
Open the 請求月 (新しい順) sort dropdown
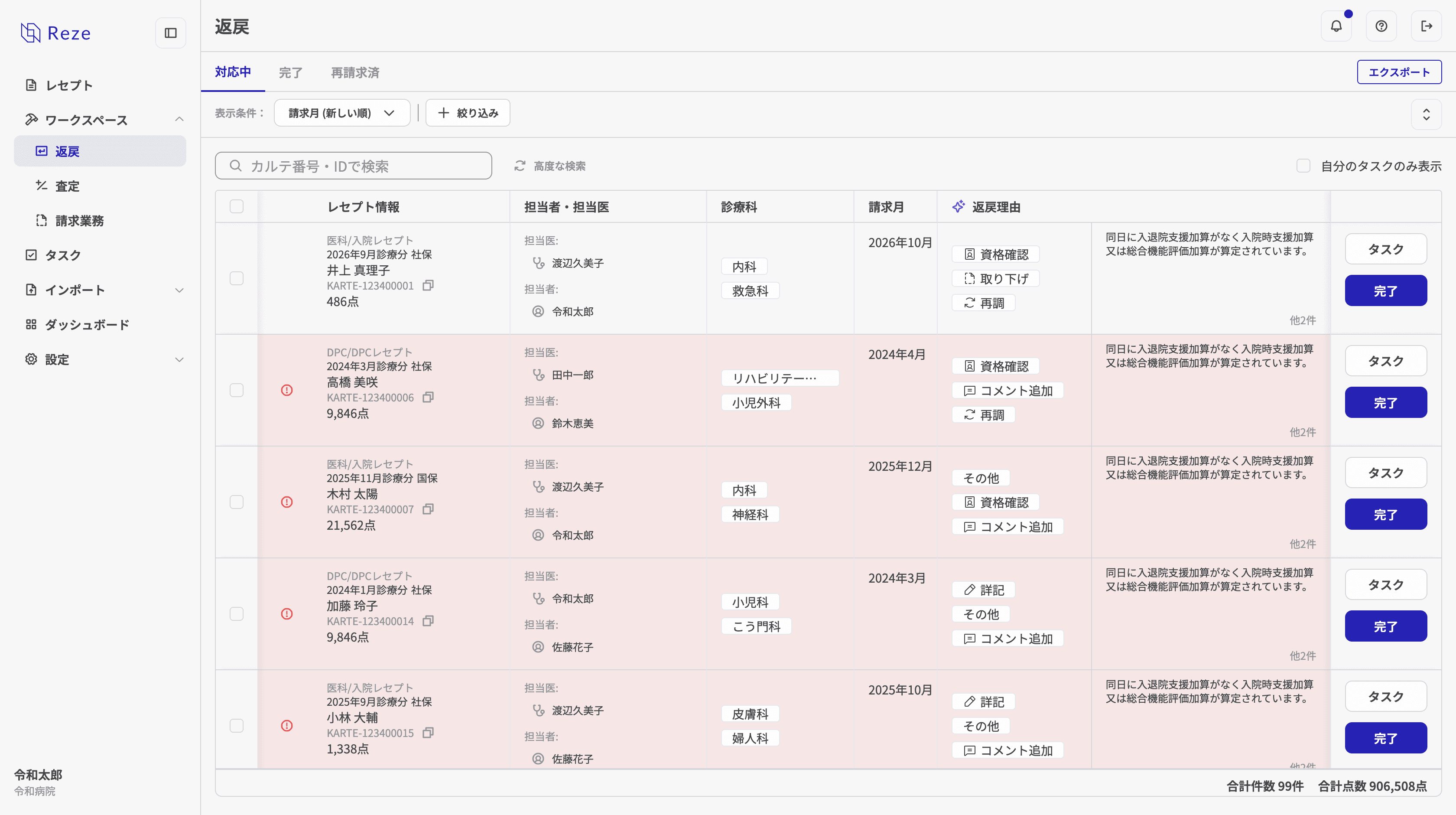click(342, 113)
